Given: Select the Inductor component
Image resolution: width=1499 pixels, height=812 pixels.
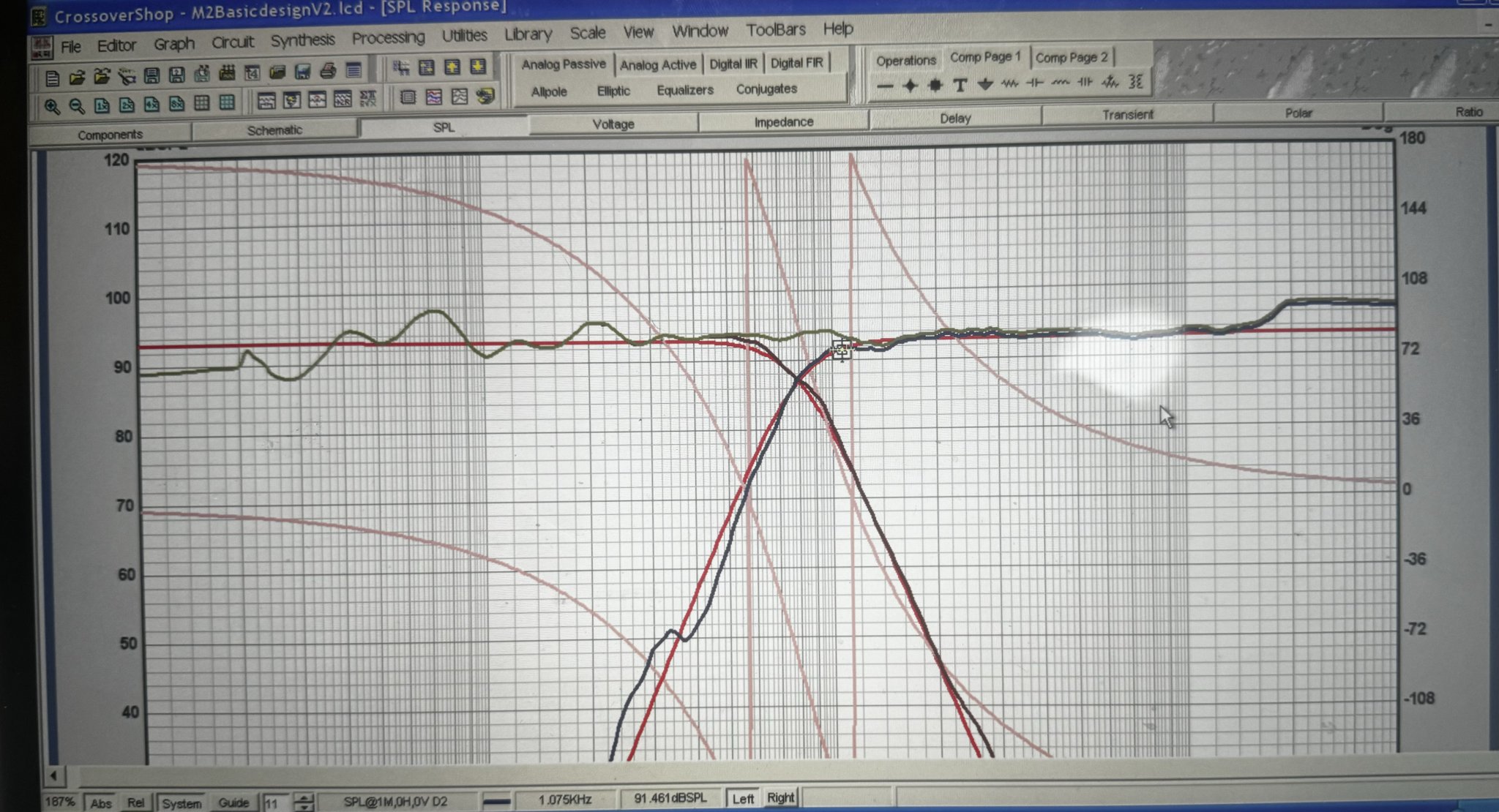Looking at the screenshot, I should tap(1060, 83).
